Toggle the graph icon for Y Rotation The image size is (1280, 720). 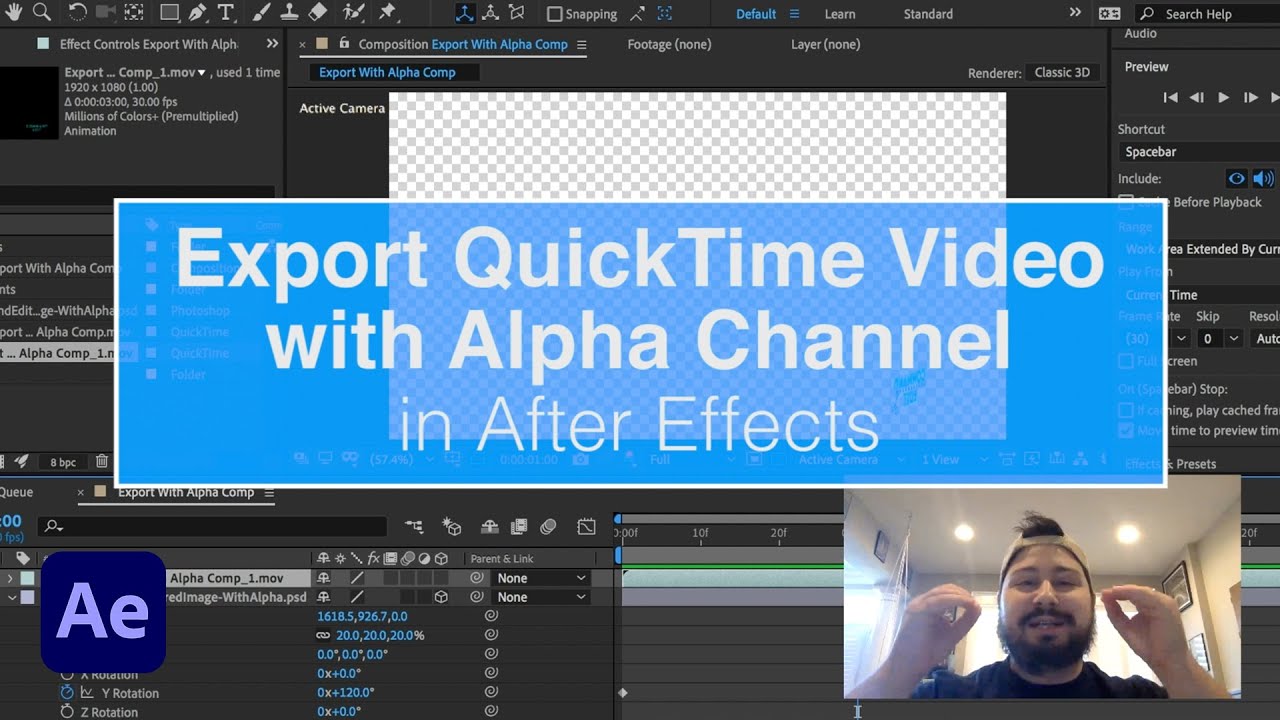[87, 692]
